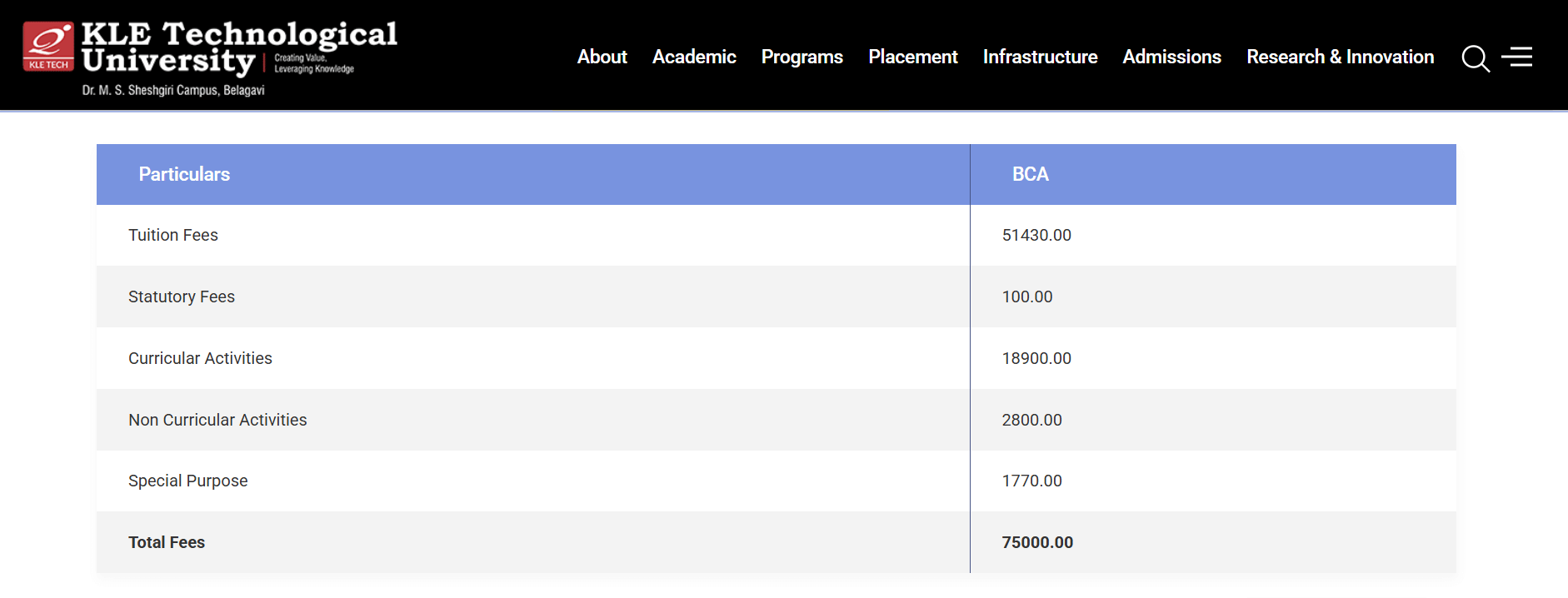Click the Statutory Fees row label
Image resolution: width=1568 pixels, height=598 pixels.
182,297
